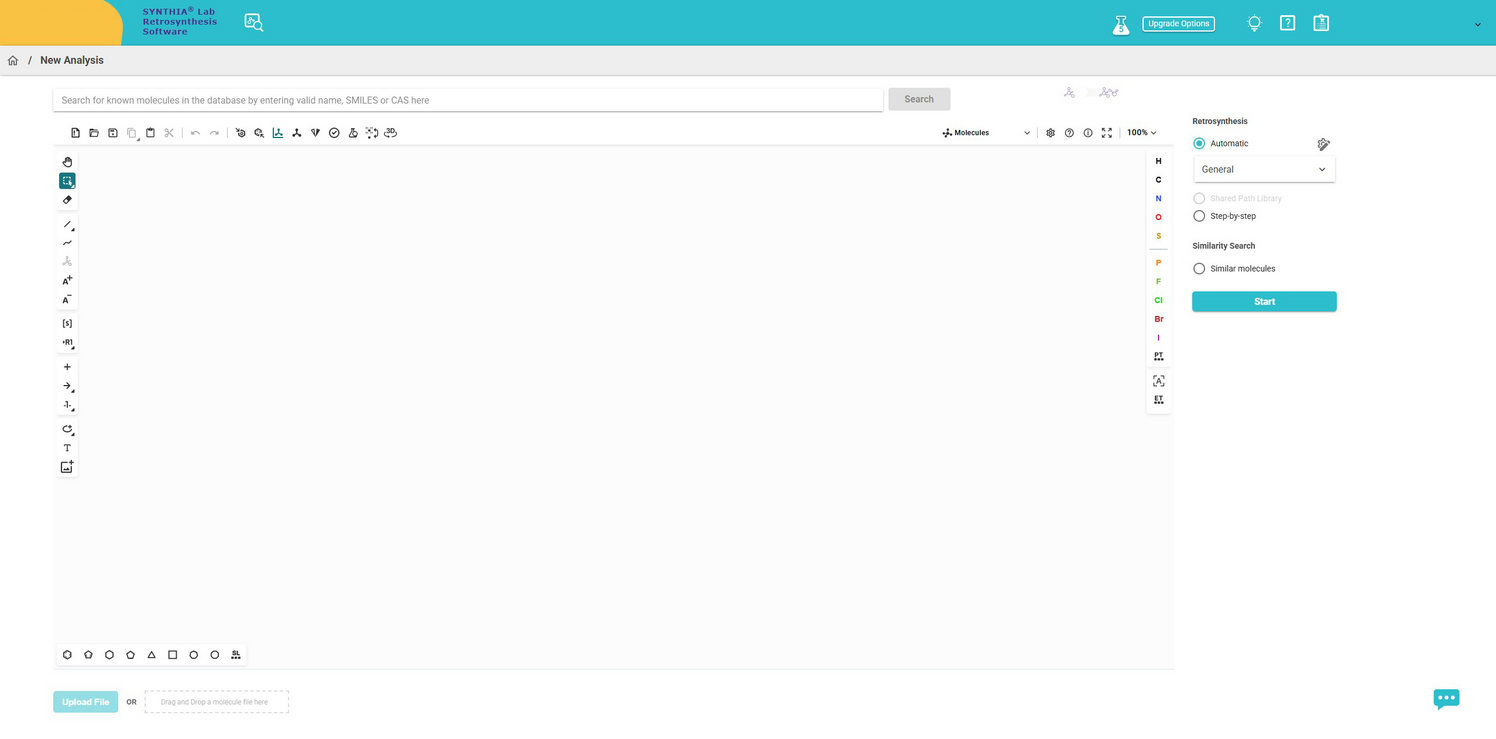Open the Molecules mode dropdown

point(986,133)
